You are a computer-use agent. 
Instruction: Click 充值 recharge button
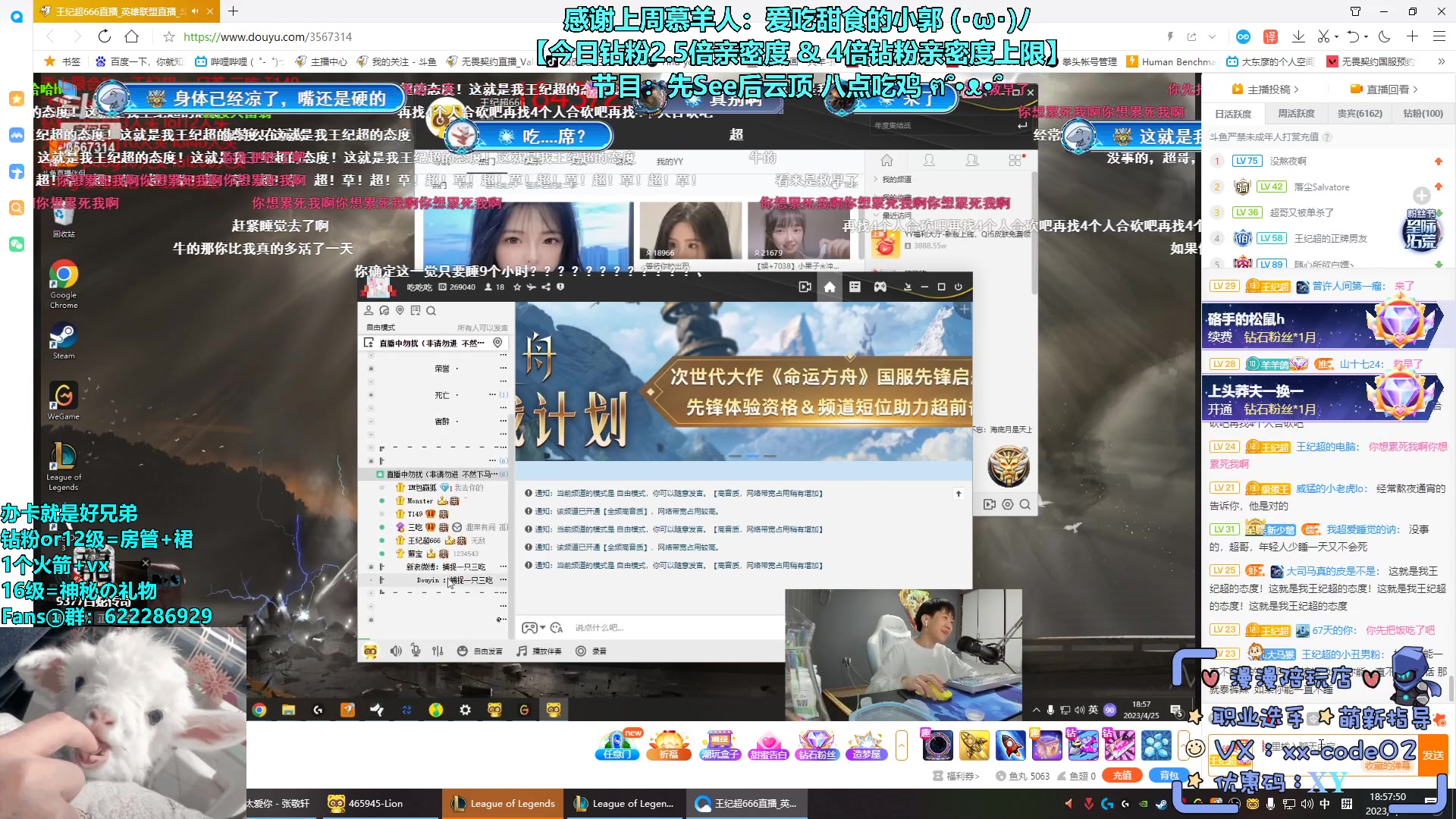coord(1122,776)
